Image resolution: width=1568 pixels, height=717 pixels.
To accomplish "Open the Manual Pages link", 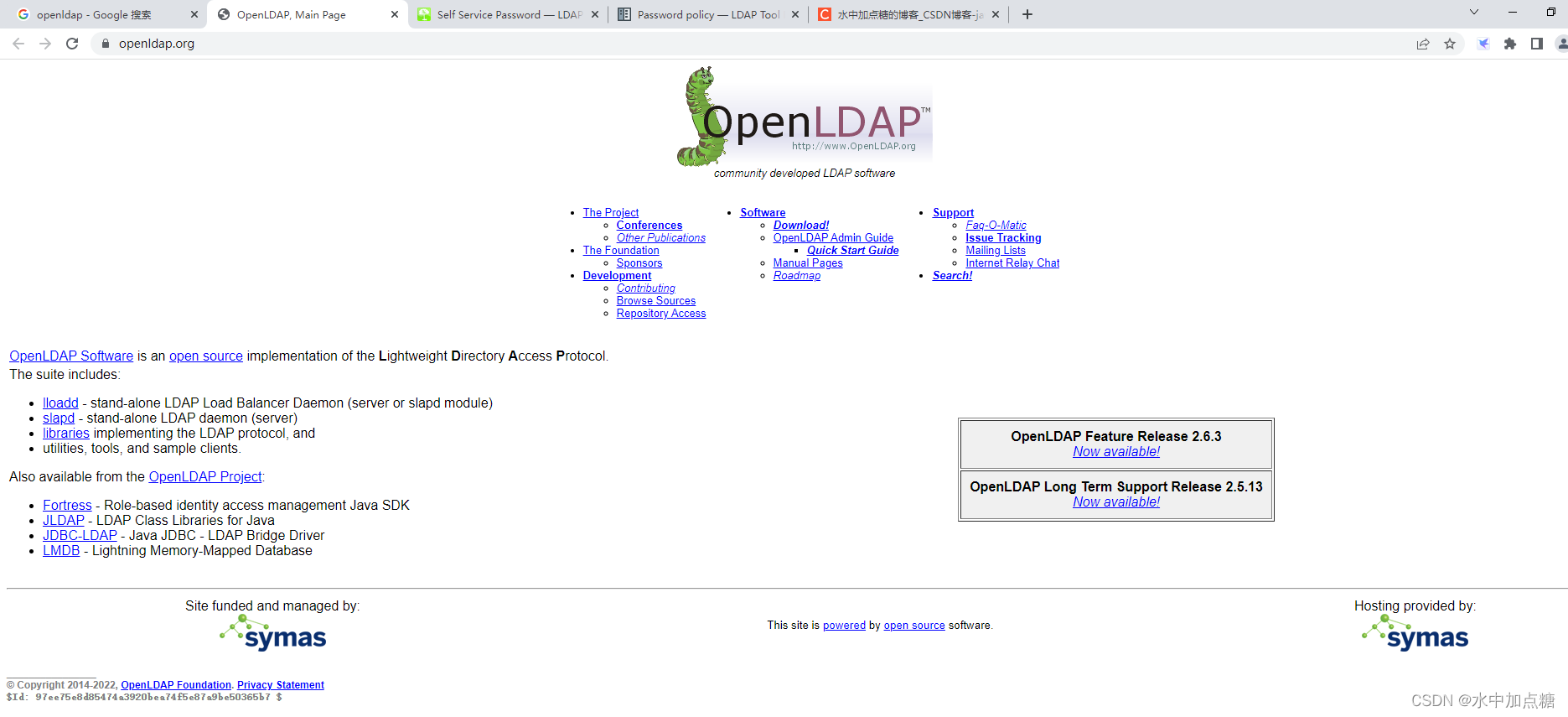I will [808, 263].
